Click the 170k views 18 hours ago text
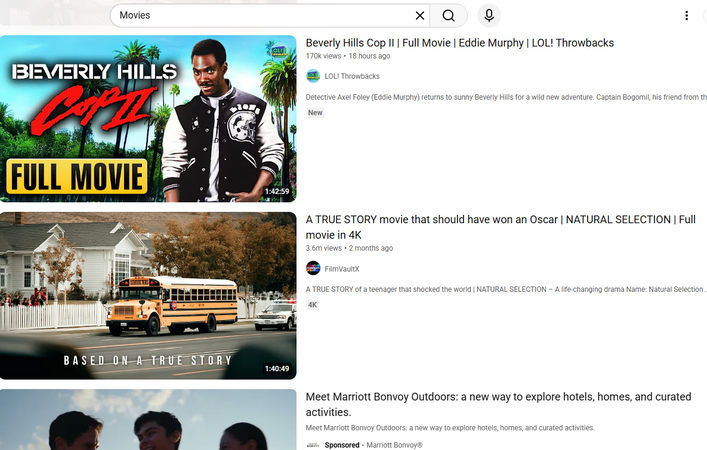The image size is (707, 450). (348, 56)
